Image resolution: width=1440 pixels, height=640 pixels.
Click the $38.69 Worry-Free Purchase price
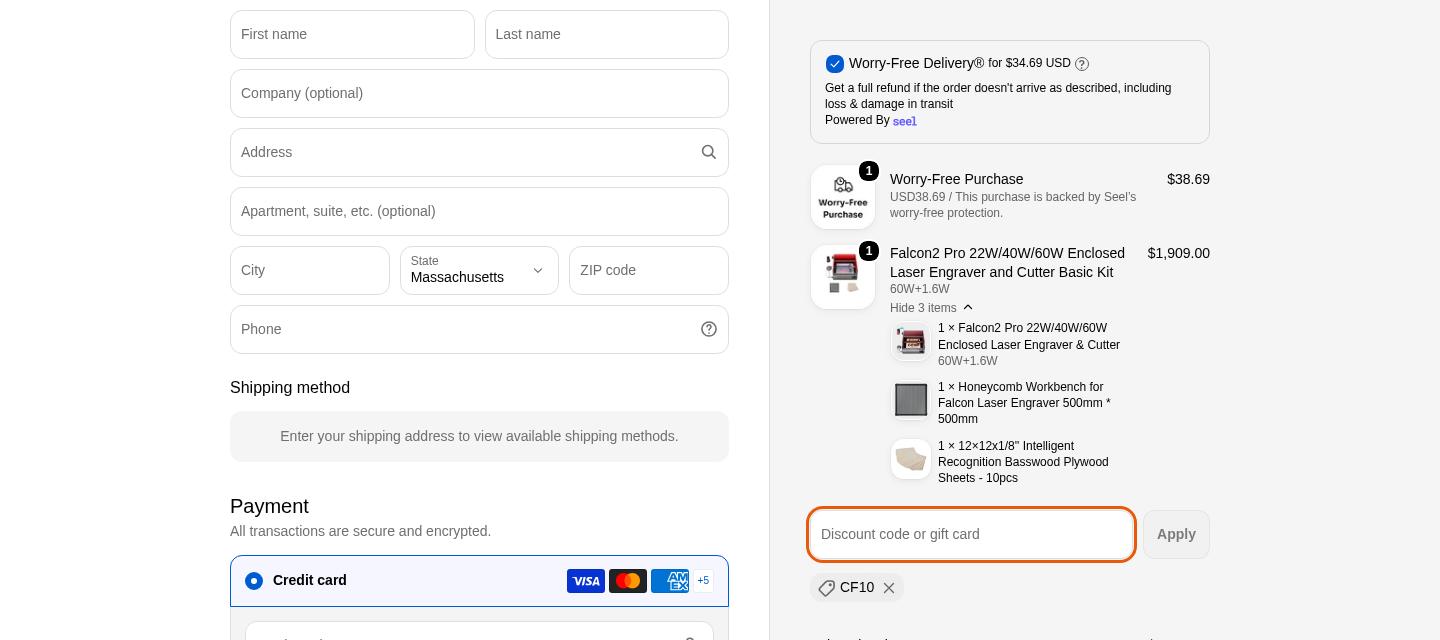(x=1188, y=179)
